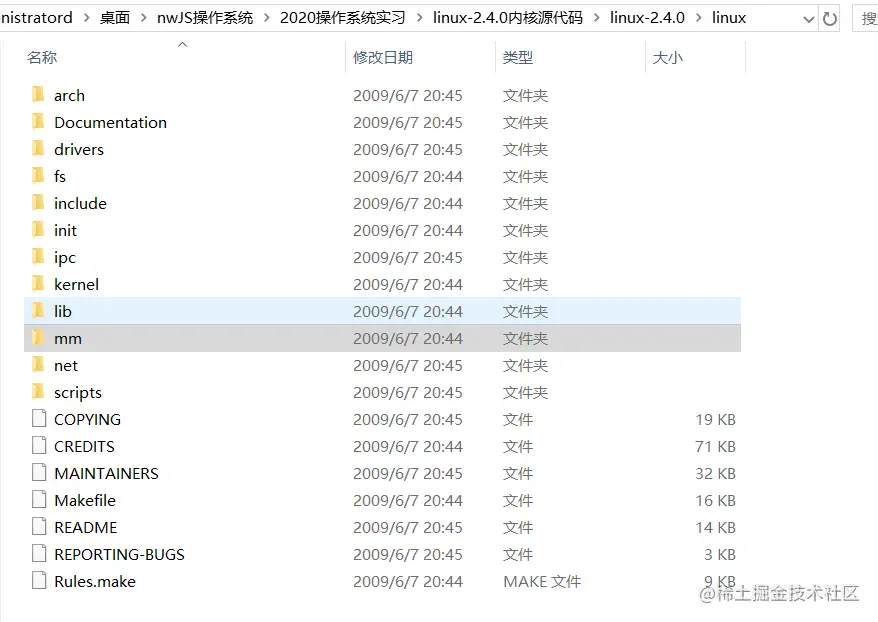The width and height of the screenshot is (878, 622).
Task: Select the include folder name
Action: point(80,203)
